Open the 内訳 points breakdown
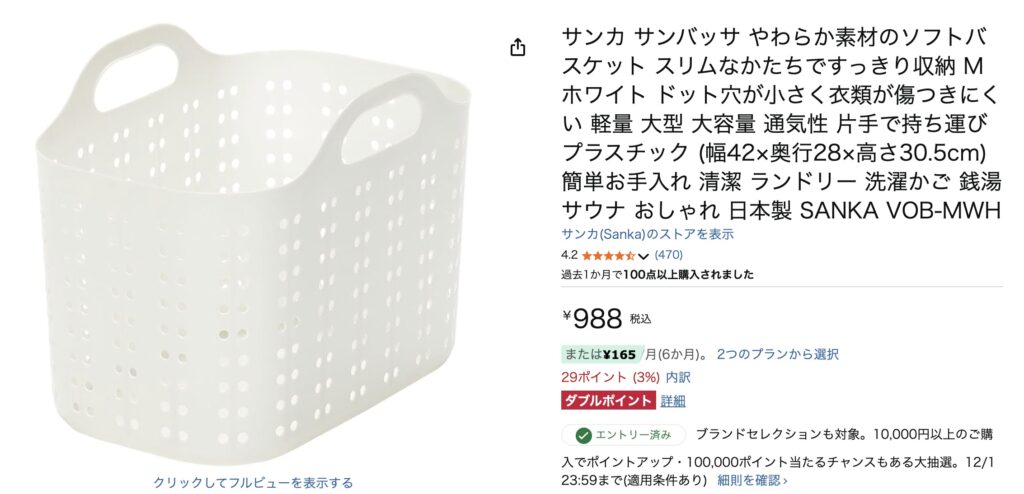1024x494 pixels. coord(678,377)
